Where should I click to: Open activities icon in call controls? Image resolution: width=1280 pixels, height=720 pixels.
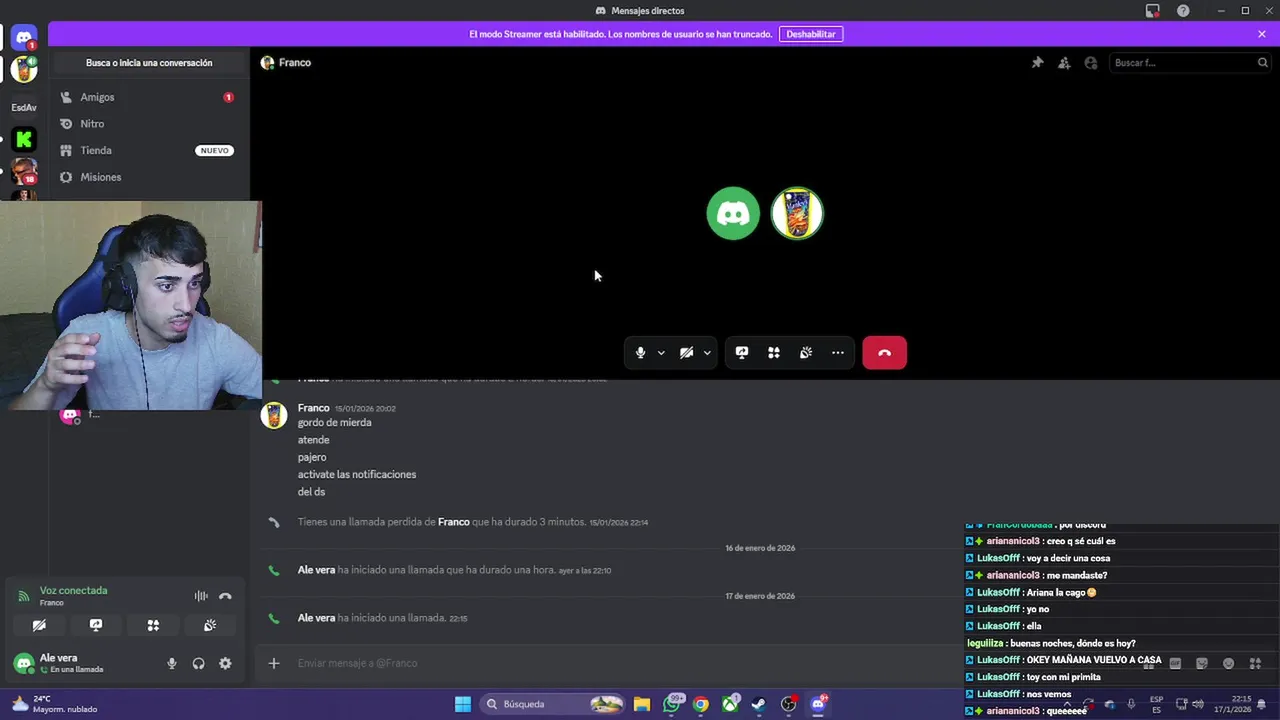pos(774,353)
